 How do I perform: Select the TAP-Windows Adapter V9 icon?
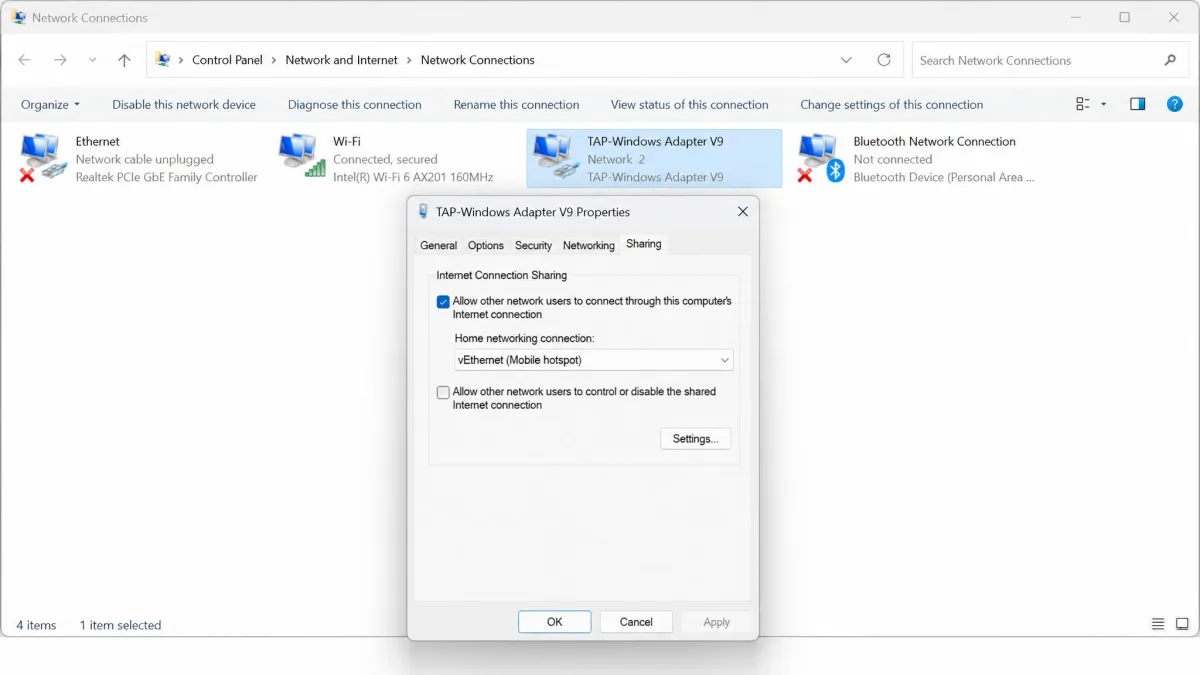point(556,159)
